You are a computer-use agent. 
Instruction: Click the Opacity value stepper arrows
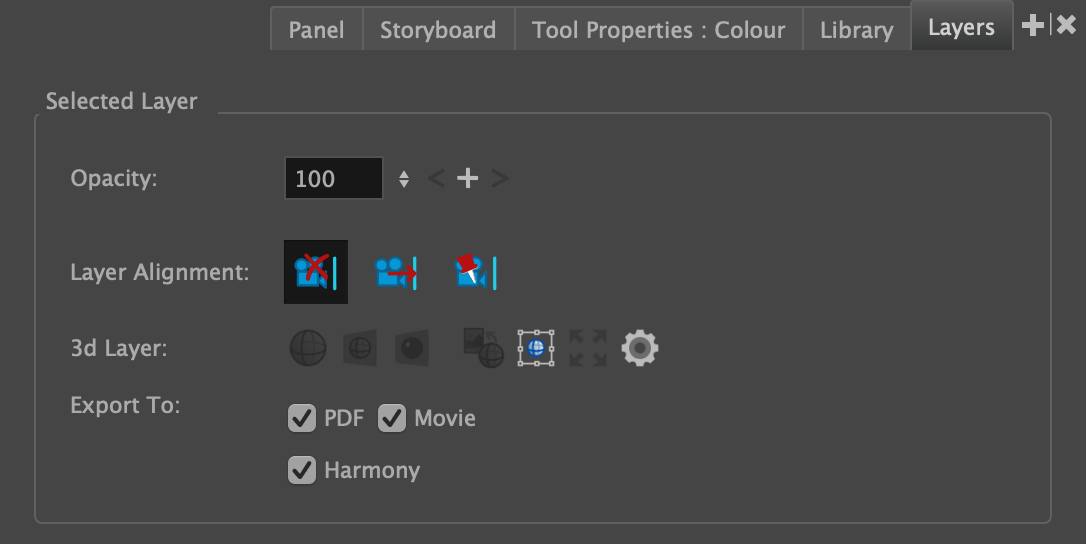[404, 179]
